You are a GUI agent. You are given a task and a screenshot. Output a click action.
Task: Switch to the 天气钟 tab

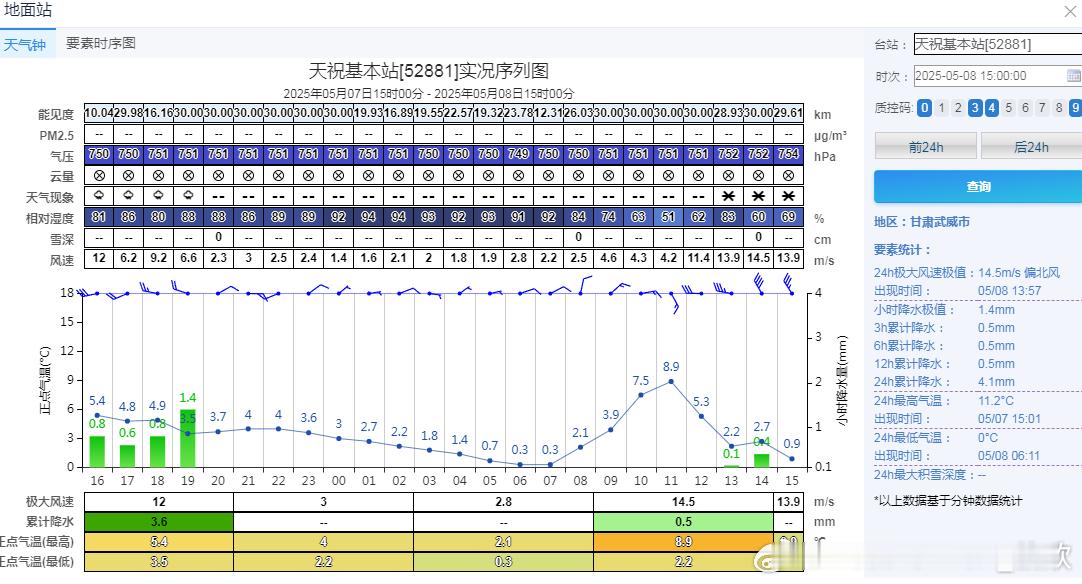[x=25, y=44]
